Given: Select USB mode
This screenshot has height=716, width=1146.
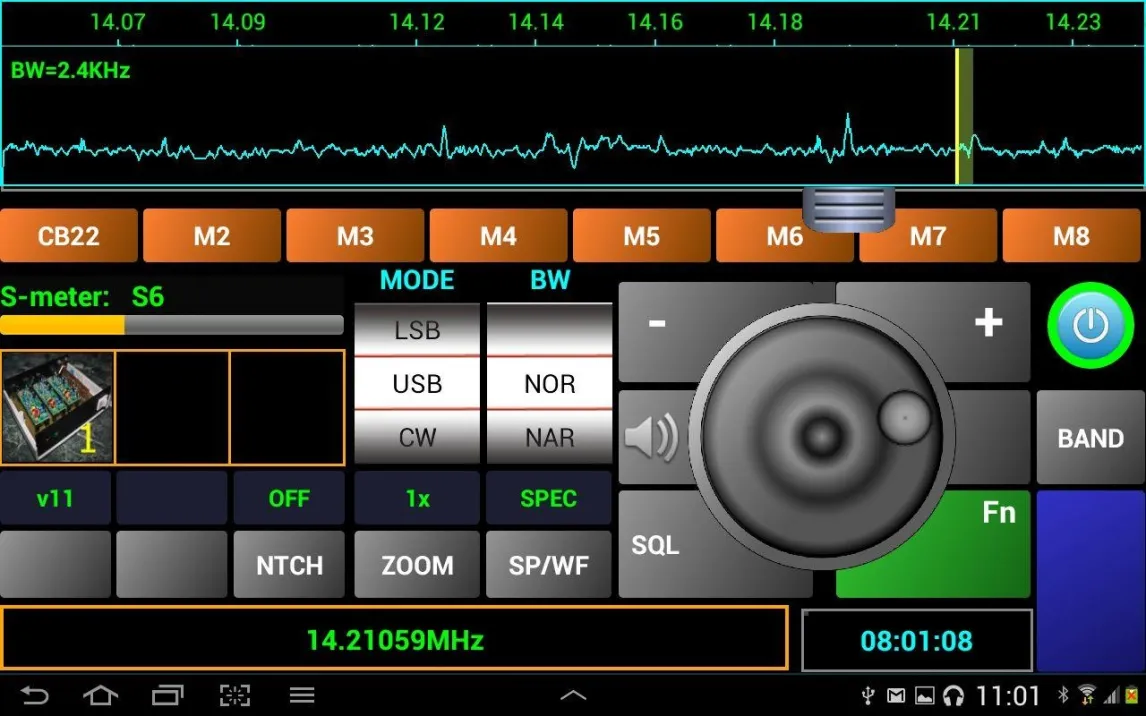Looking at the screenshot, I should [417, 384].
